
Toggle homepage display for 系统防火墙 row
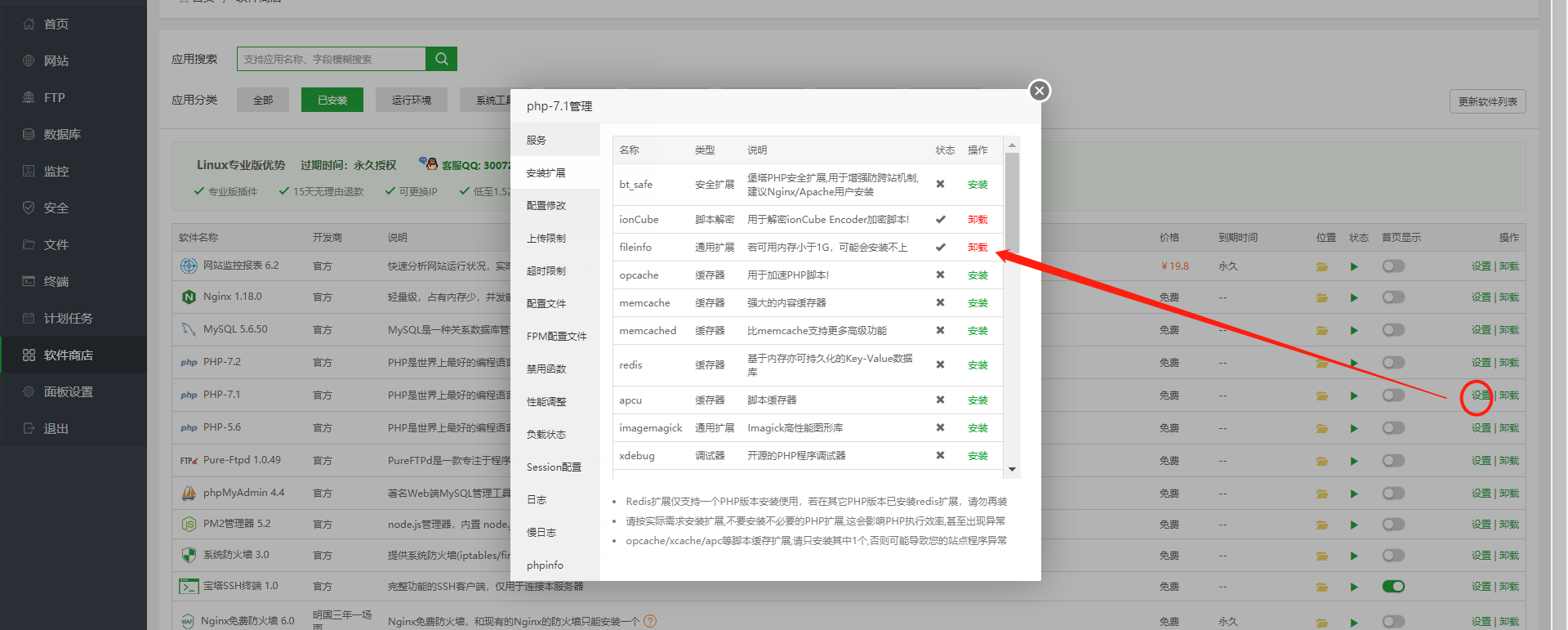click(x=1393, y=555)
